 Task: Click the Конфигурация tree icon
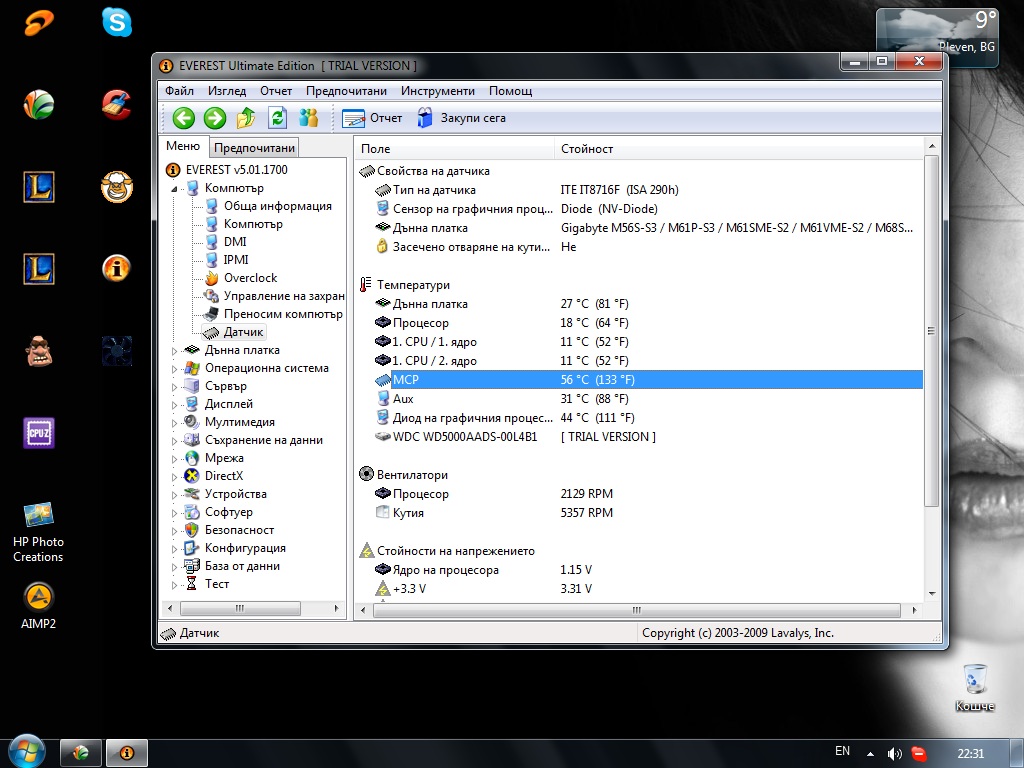coord(191,548)
